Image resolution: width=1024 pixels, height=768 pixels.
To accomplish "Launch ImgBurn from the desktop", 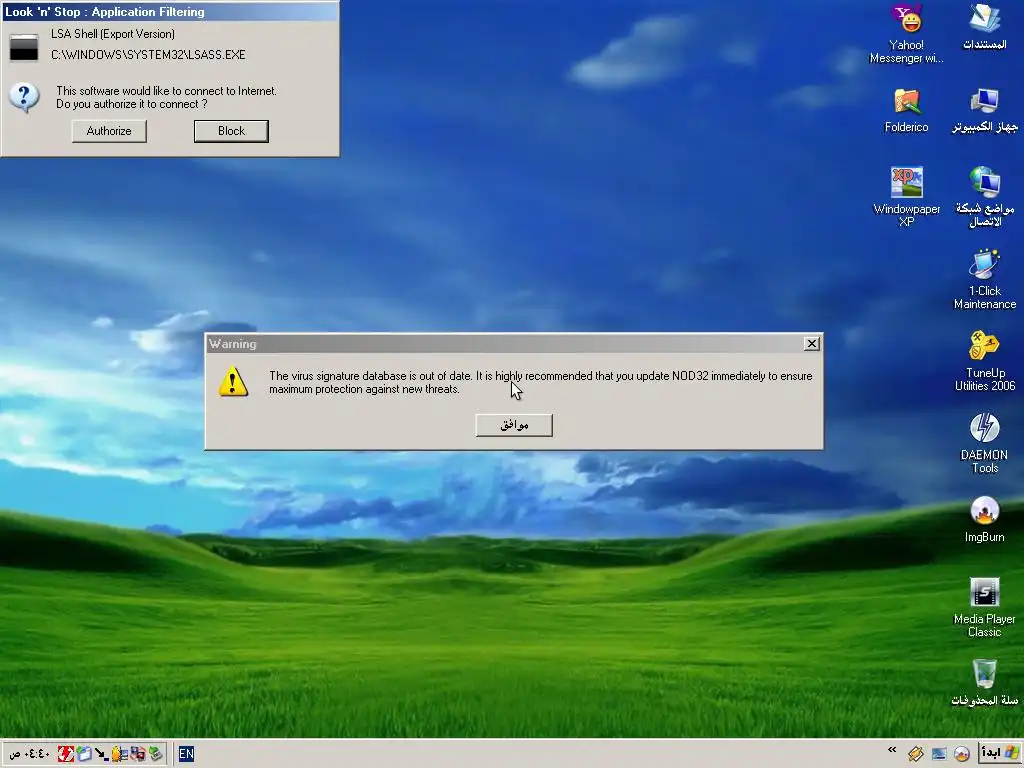I will pyautogui.click(x=985, y=519).
